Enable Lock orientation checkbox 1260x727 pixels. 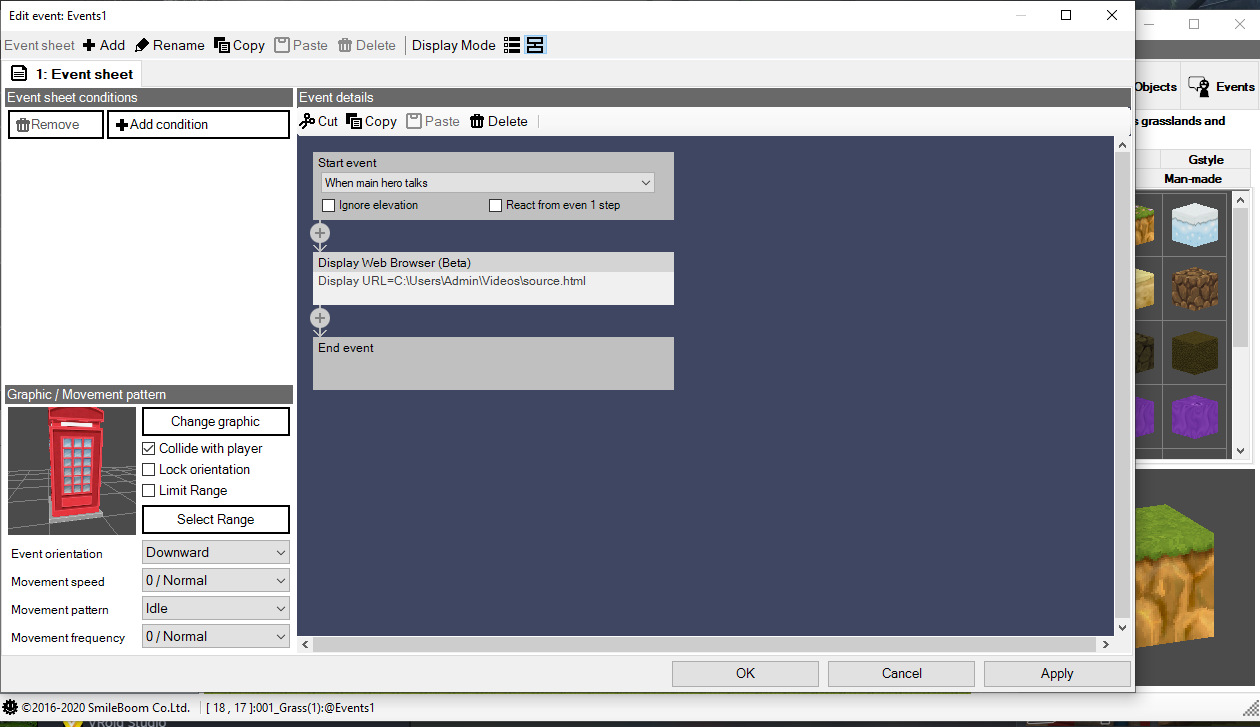tap(149, 469)
